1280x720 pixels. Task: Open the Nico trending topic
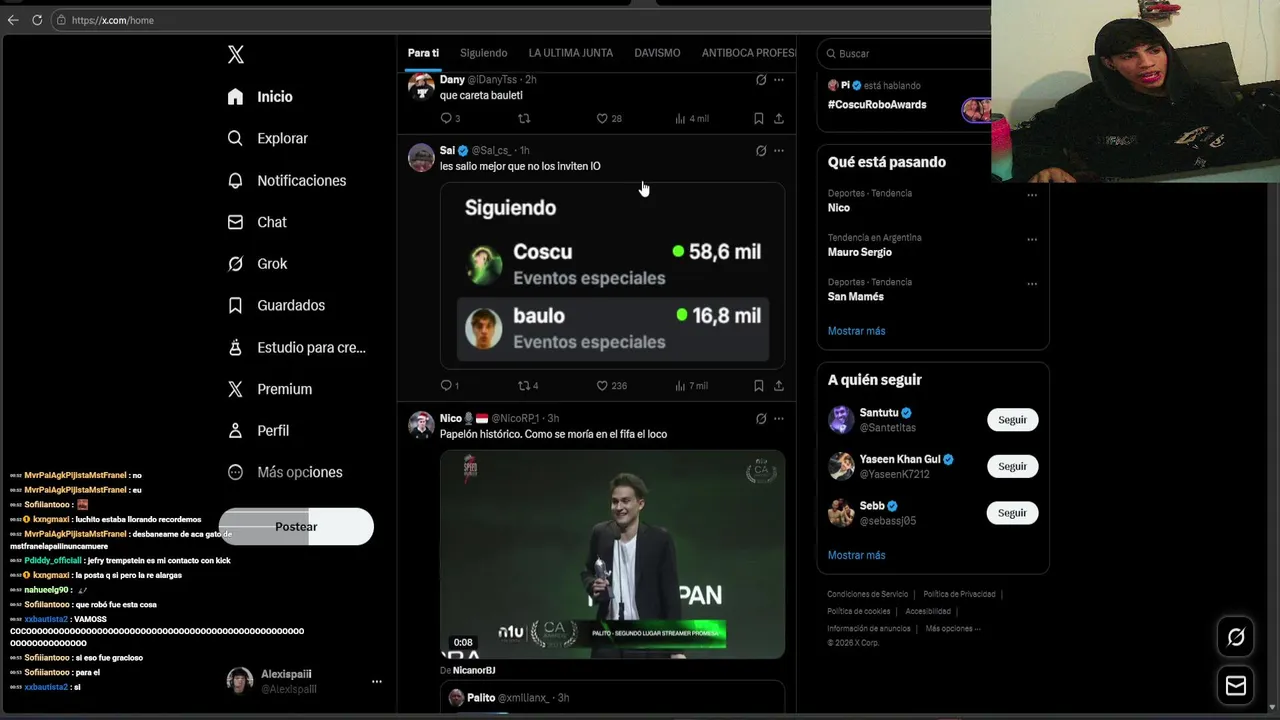839,208
